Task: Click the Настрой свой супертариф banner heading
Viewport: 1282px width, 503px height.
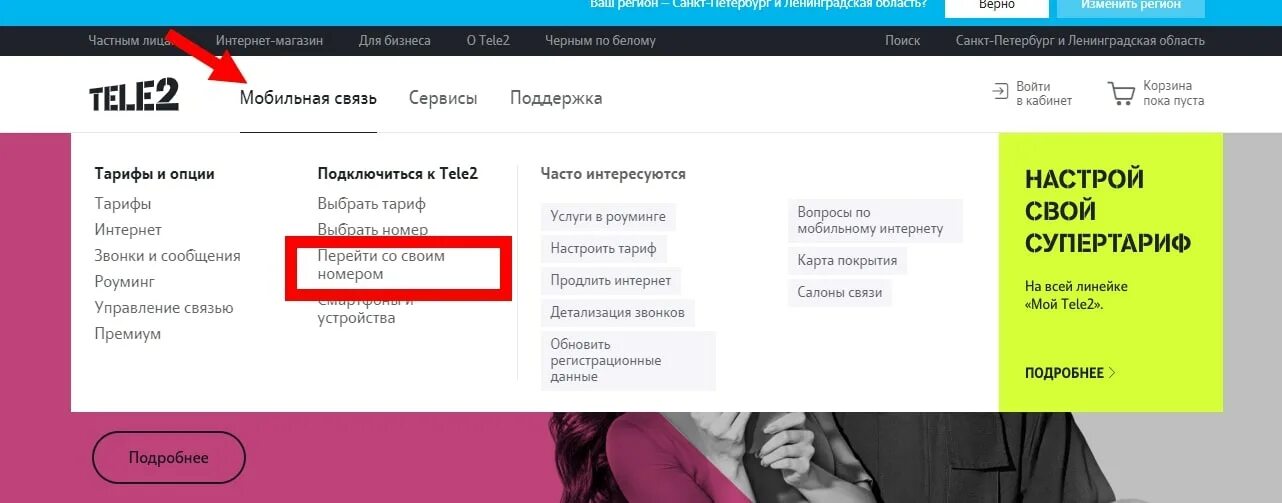Action: tap(1108, 211)
